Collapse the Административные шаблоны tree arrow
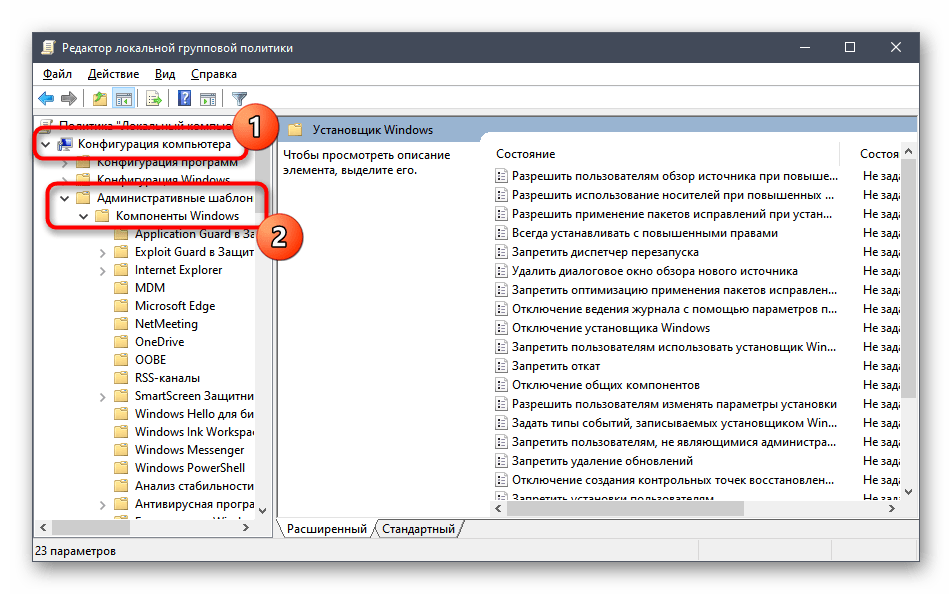This screenshot has height=594, width=952. (64, 198)
